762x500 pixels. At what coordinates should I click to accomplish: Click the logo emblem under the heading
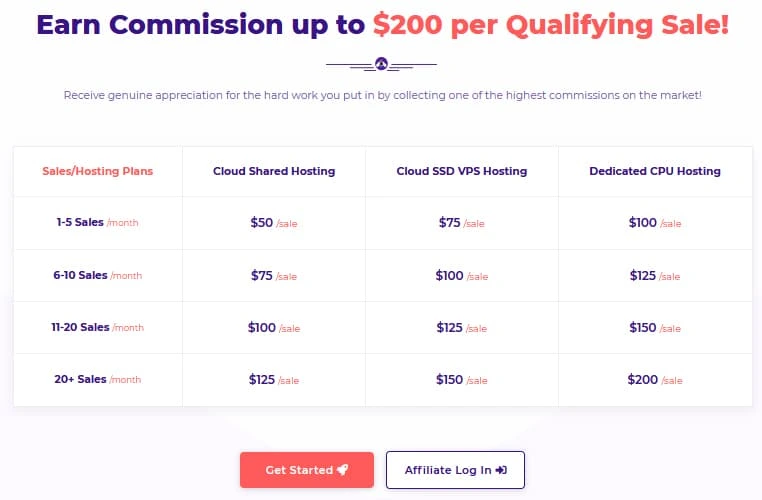point(381,64)
